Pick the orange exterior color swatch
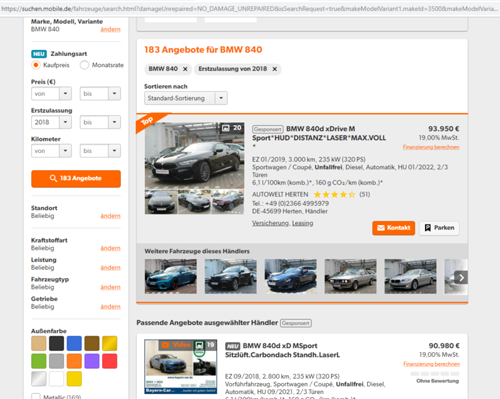 [x=74, y=361]
